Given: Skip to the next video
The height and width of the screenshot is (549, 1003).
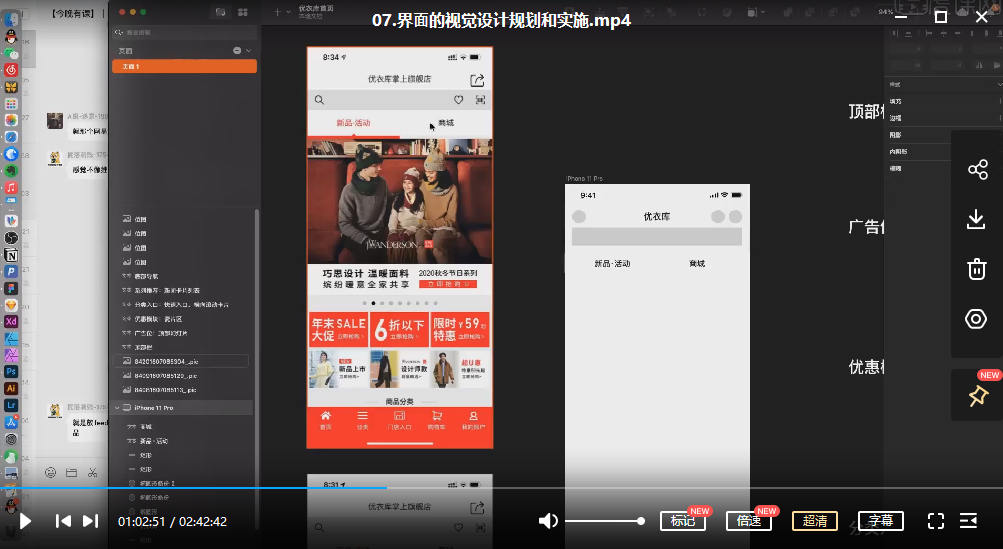Looking at the screenshot, I should point(91,521).
